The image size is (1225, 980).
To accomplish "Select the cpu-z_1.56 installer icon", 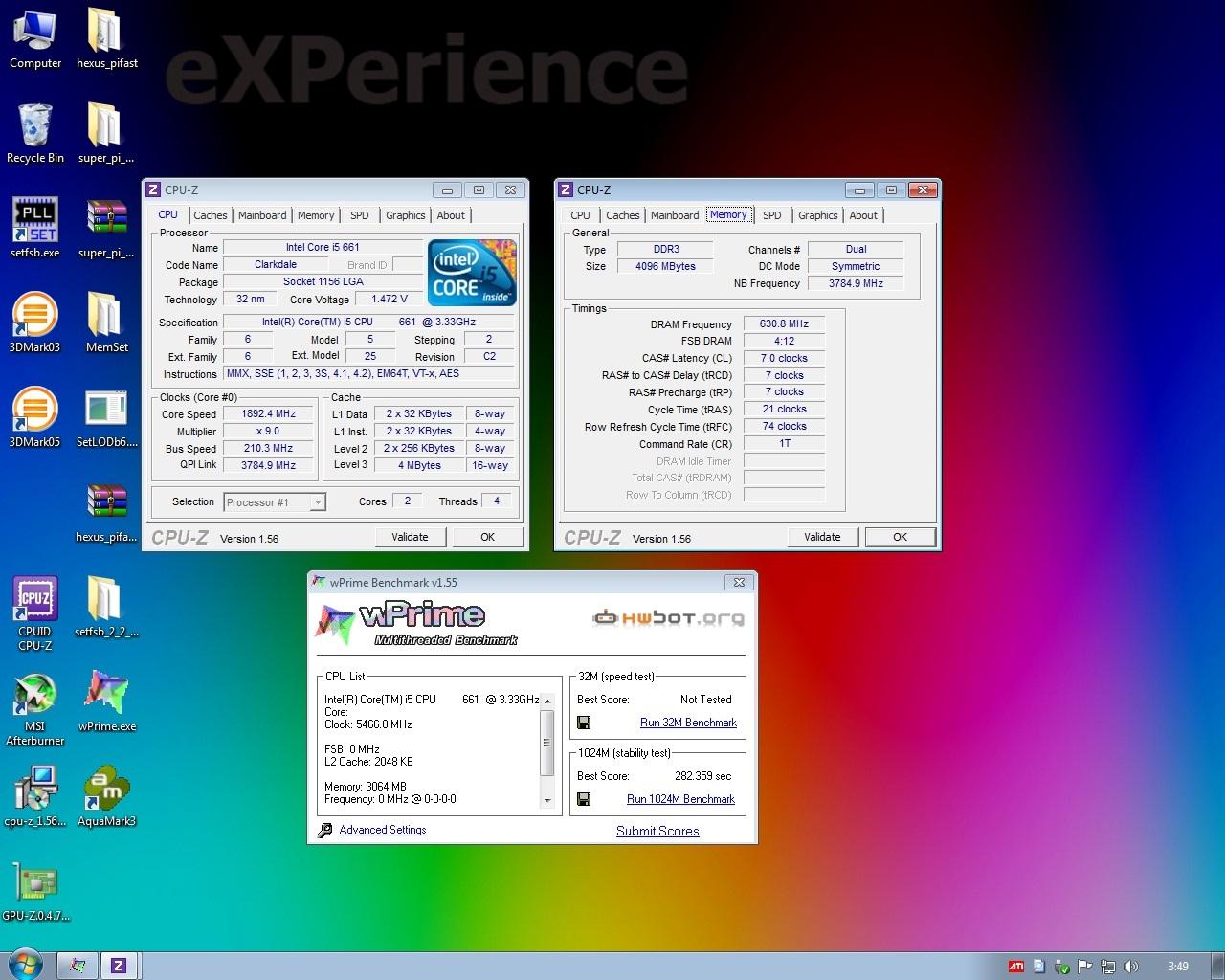I will click(35, 797).
